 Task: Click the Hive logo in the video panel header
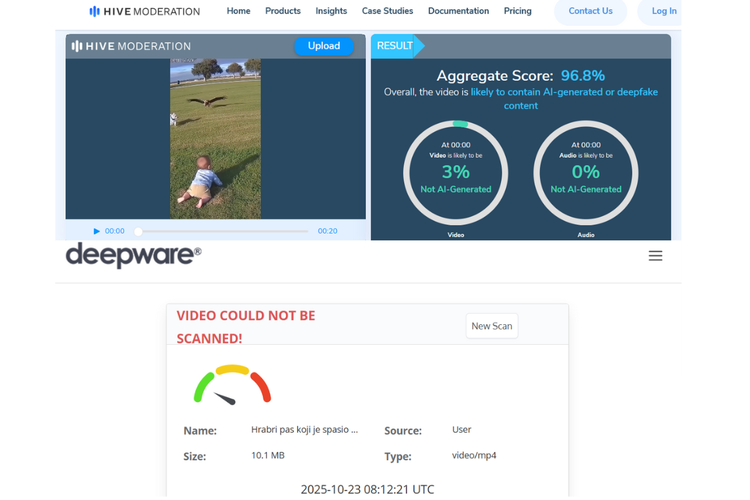[x=131, y=46]
